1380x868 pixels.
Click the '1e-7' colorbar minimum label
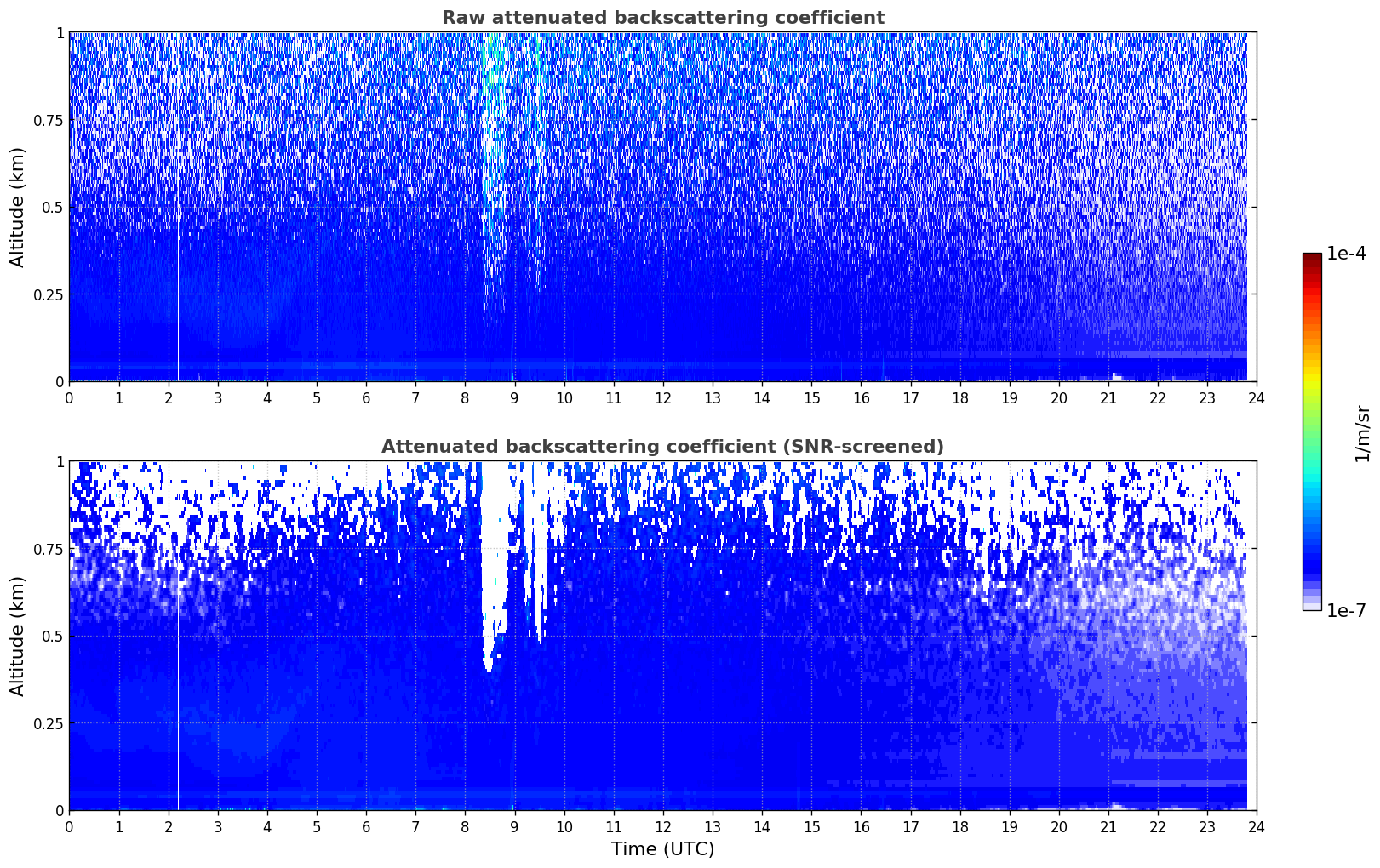click(x=1346, y=611)
